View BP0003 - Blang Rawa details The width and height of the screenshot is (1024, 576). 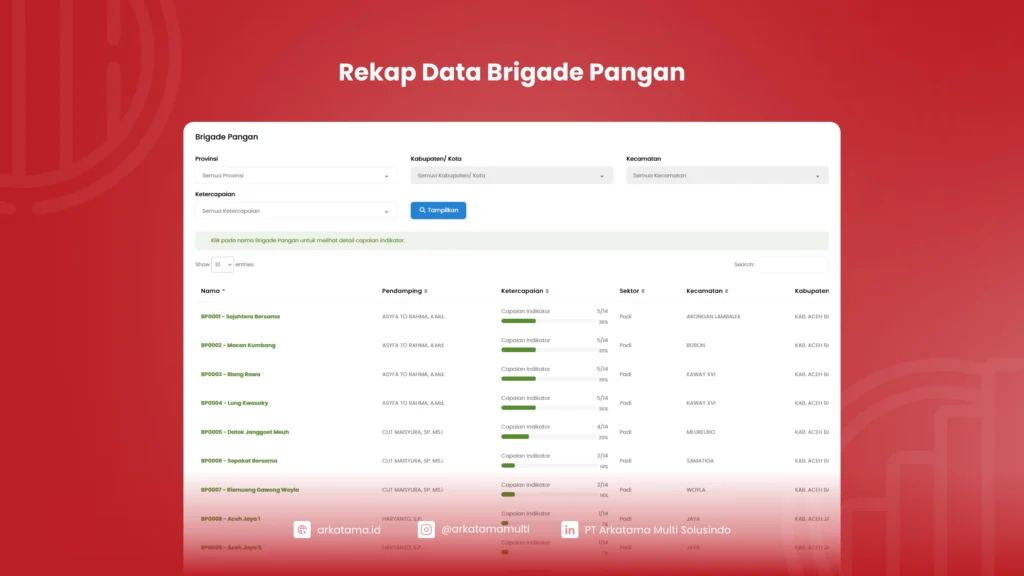point(231,374)
